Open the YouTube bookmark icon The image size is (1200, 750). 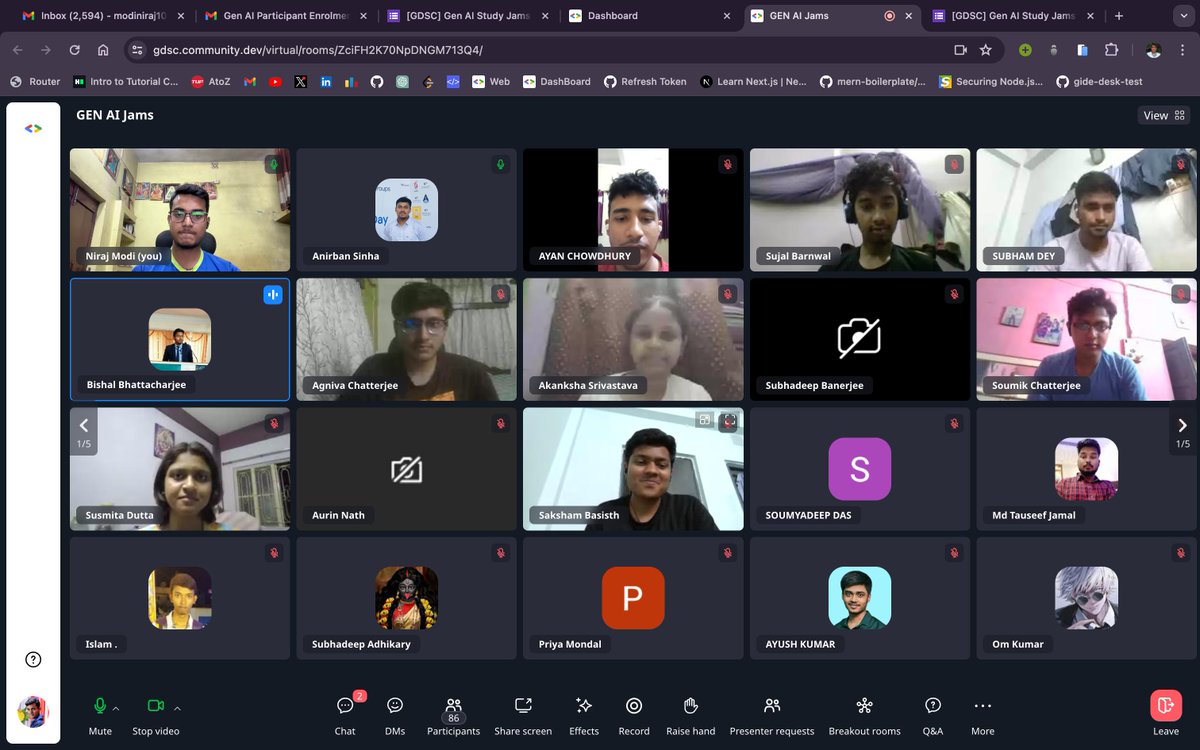(x=275, y=82)
